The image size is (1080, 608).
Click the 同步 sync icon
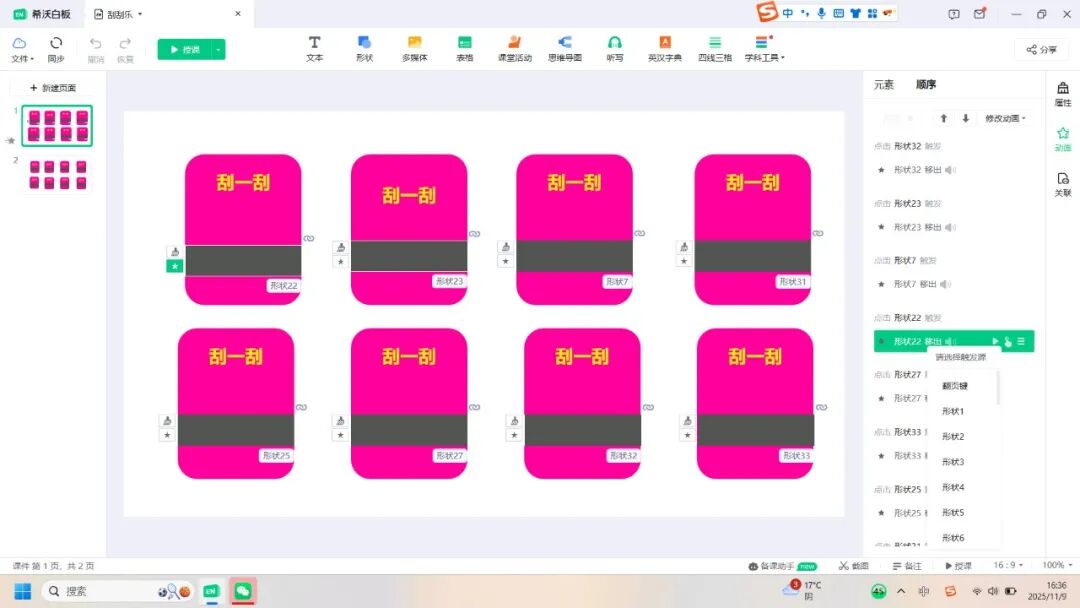pyautogui.click(x=56, y=49)
